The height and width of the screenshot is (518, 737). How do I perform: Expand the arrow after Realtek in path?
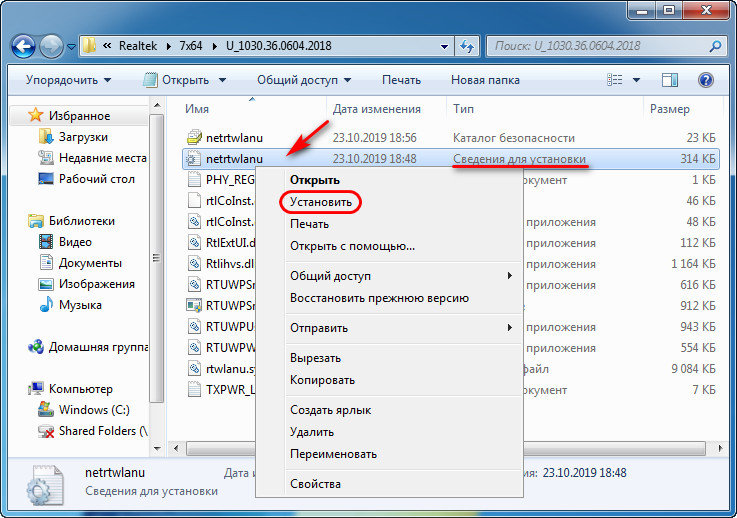[168, 46]
